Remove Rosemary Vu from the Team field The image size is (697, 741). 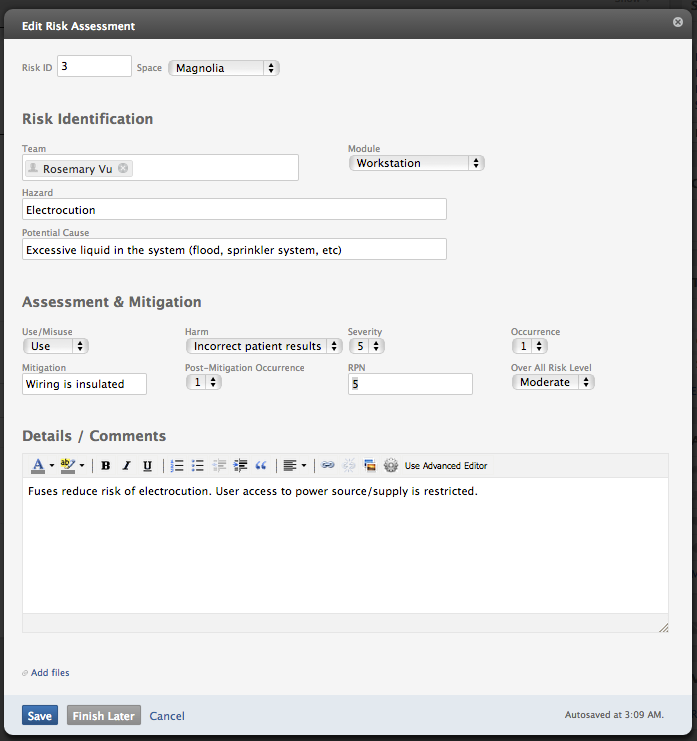[x=123, y=169]
